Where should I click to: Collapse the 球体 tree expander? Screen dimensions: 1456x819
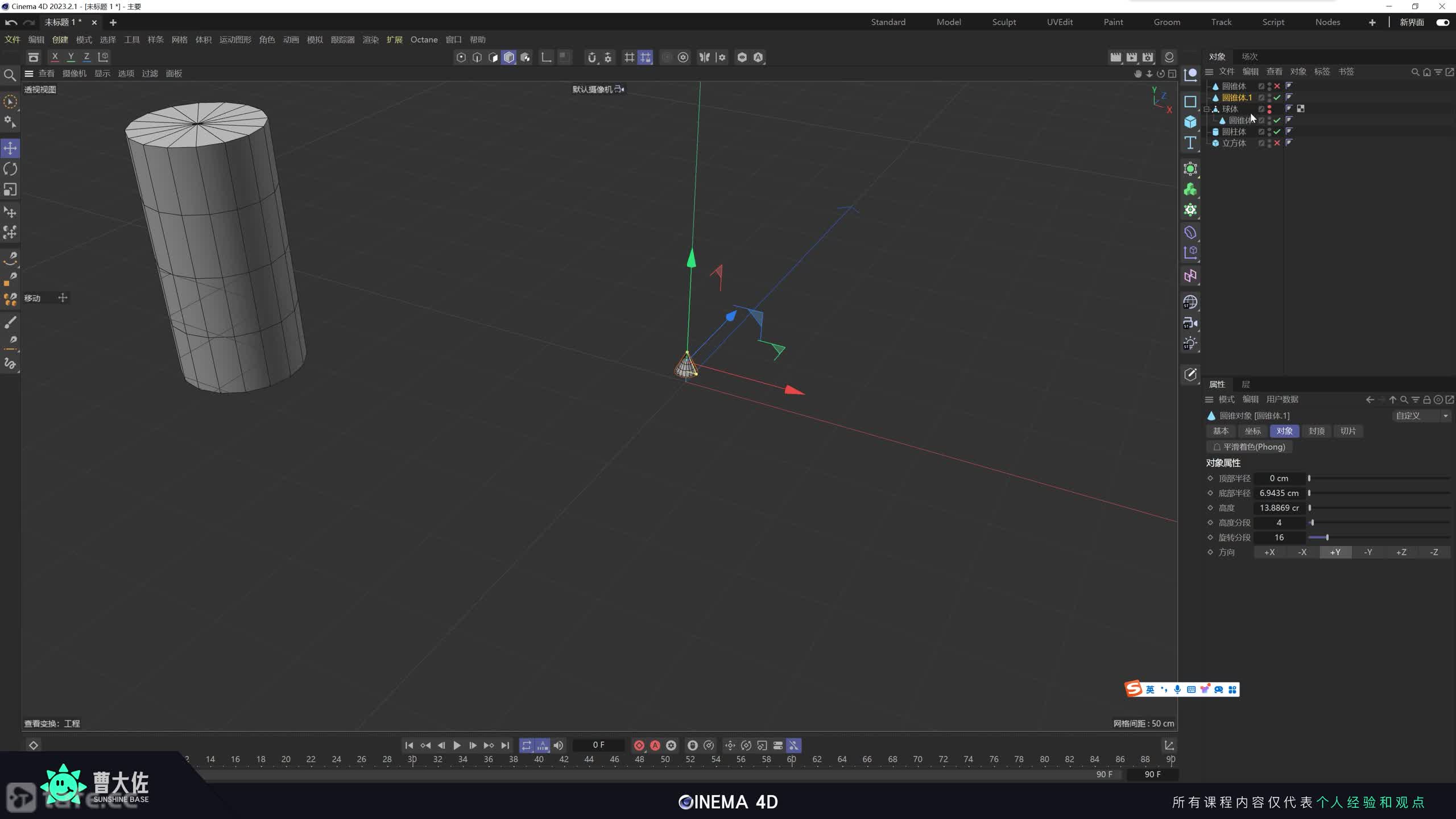coord(1207,109)
